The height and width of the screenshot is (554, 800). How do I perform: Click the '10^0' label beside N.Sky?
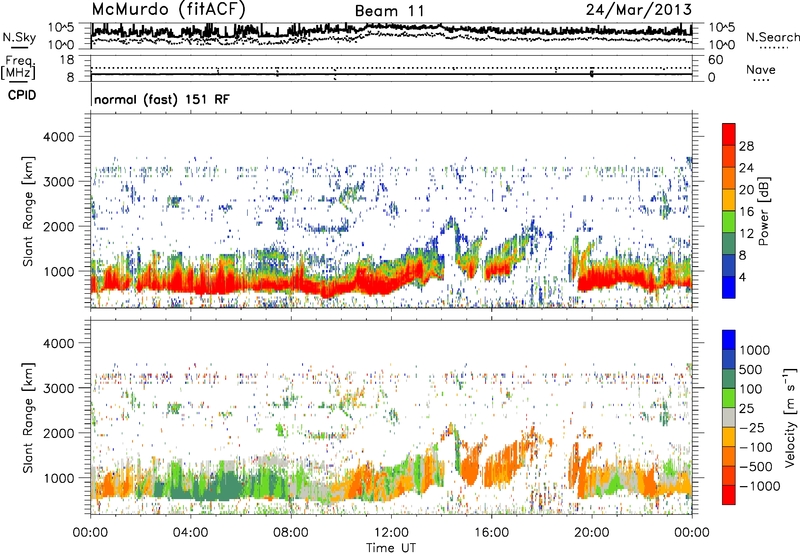pyautogui.click(x=63, y=45)
